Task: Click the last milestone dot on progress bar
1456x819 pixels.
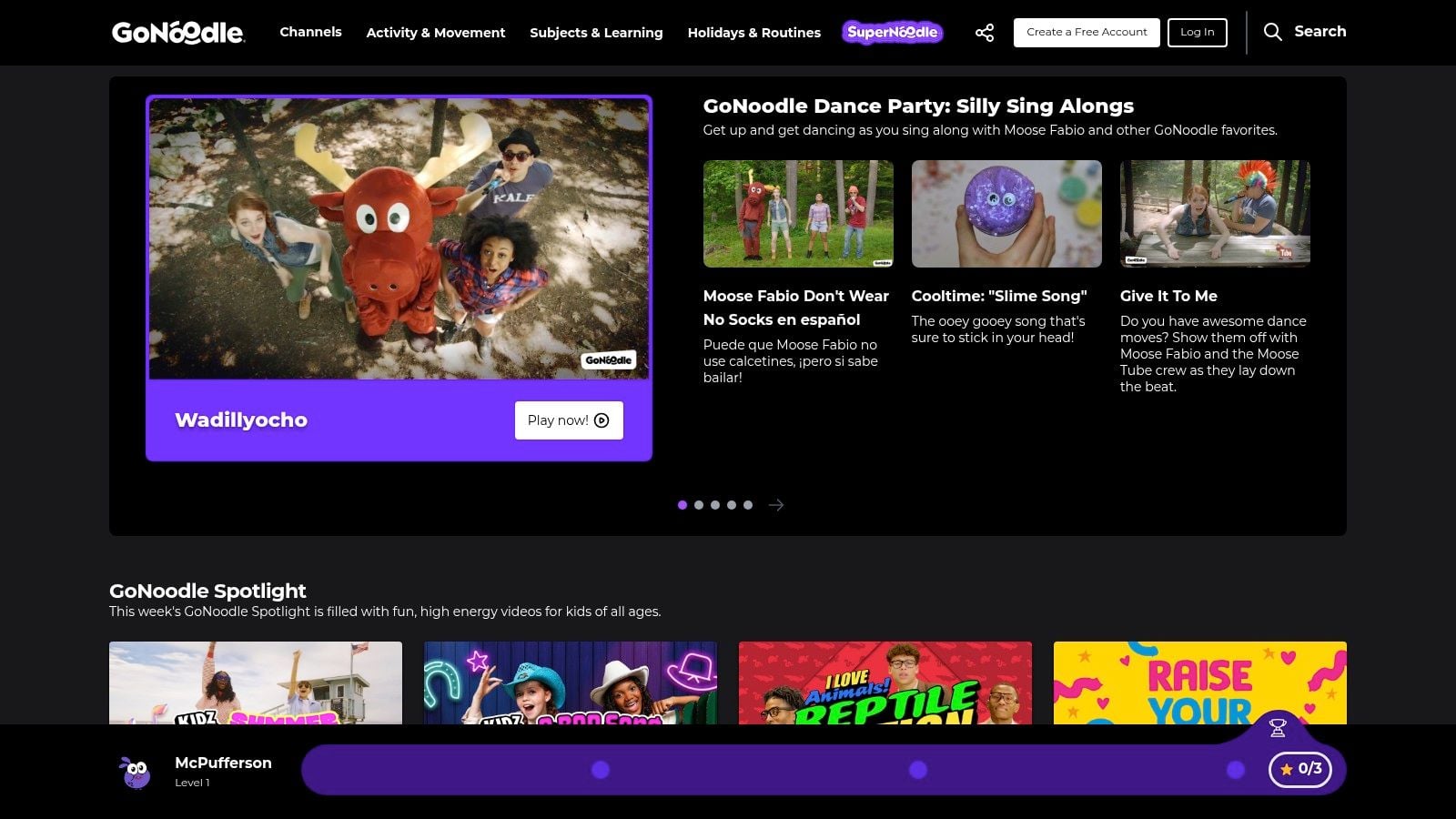Action: 1236,770
